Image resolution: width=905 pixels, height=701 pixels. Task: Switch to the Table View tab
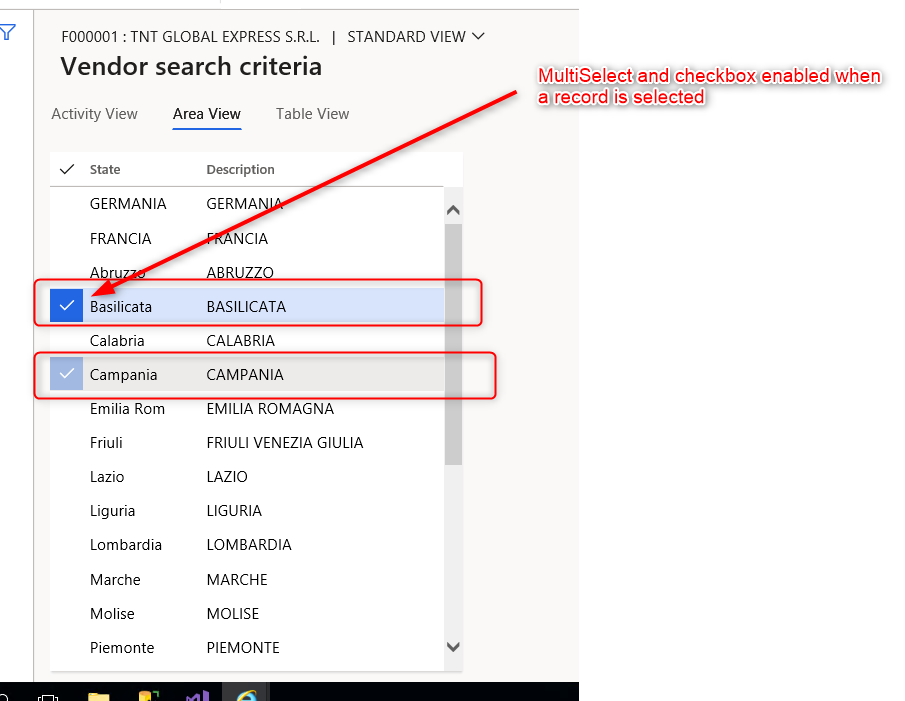tap(312, 114)
